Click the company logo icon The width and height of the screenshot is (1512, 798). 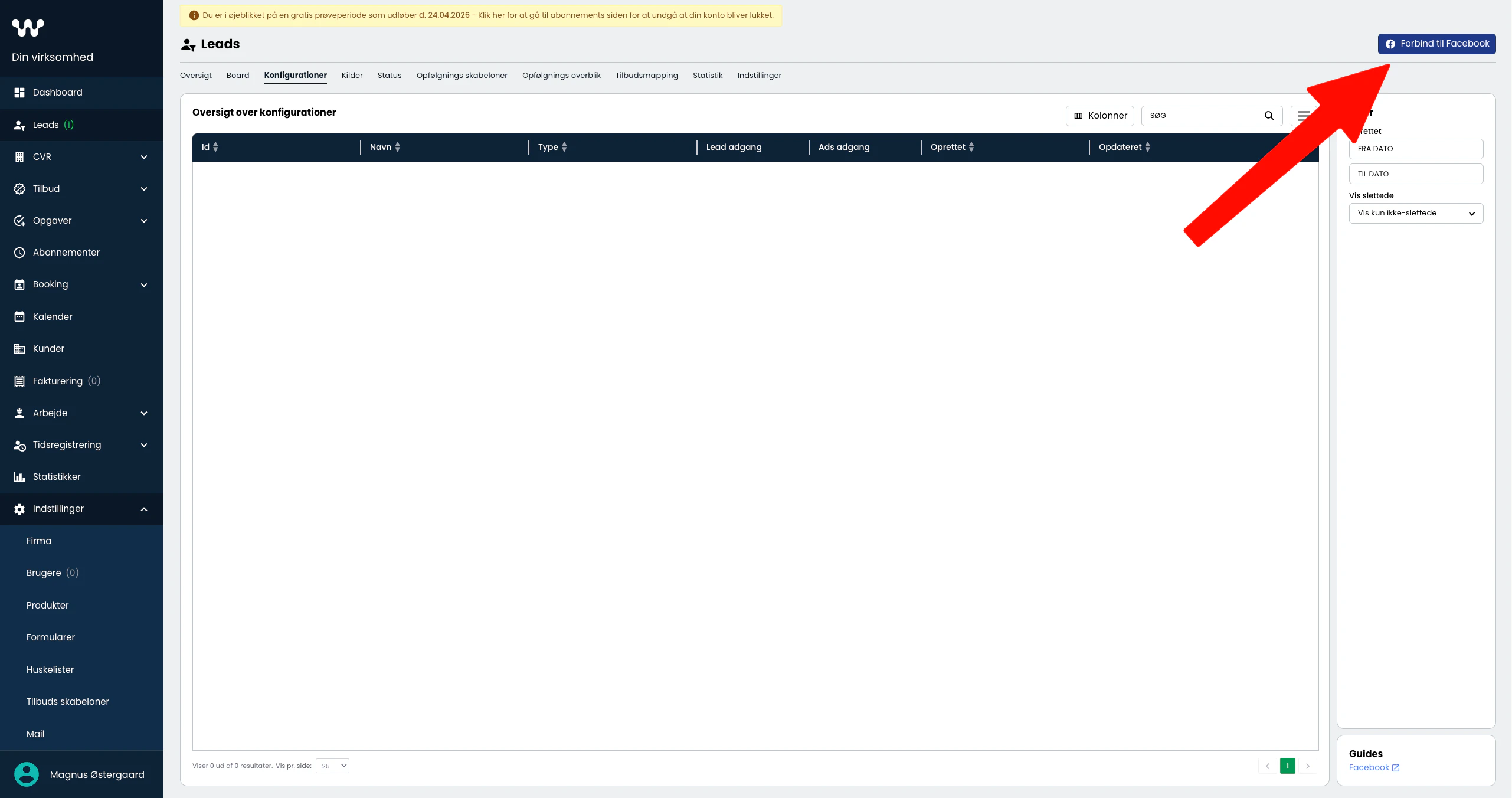point(28,28)
